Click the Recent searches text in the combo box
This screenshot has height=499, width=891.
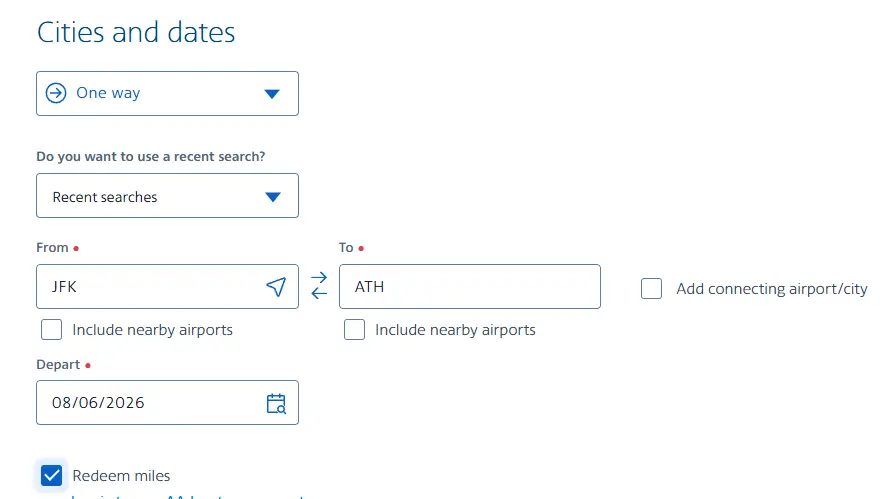tap(105, 197)
